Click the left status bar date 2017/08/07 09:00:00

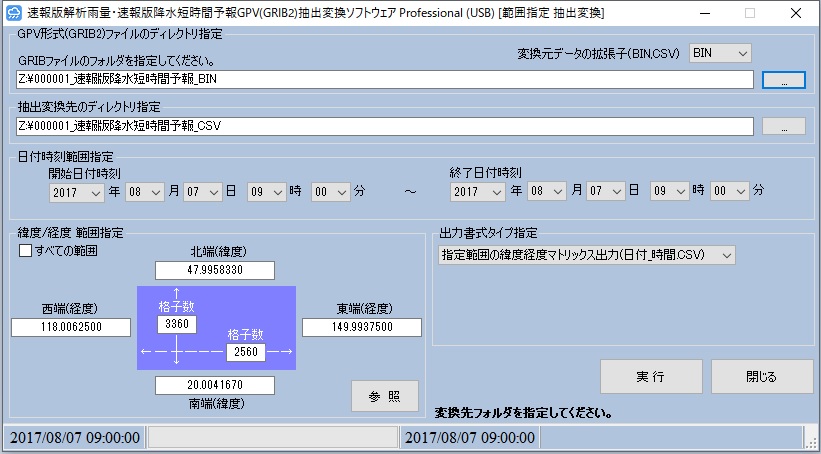click(x=75, y=438)
